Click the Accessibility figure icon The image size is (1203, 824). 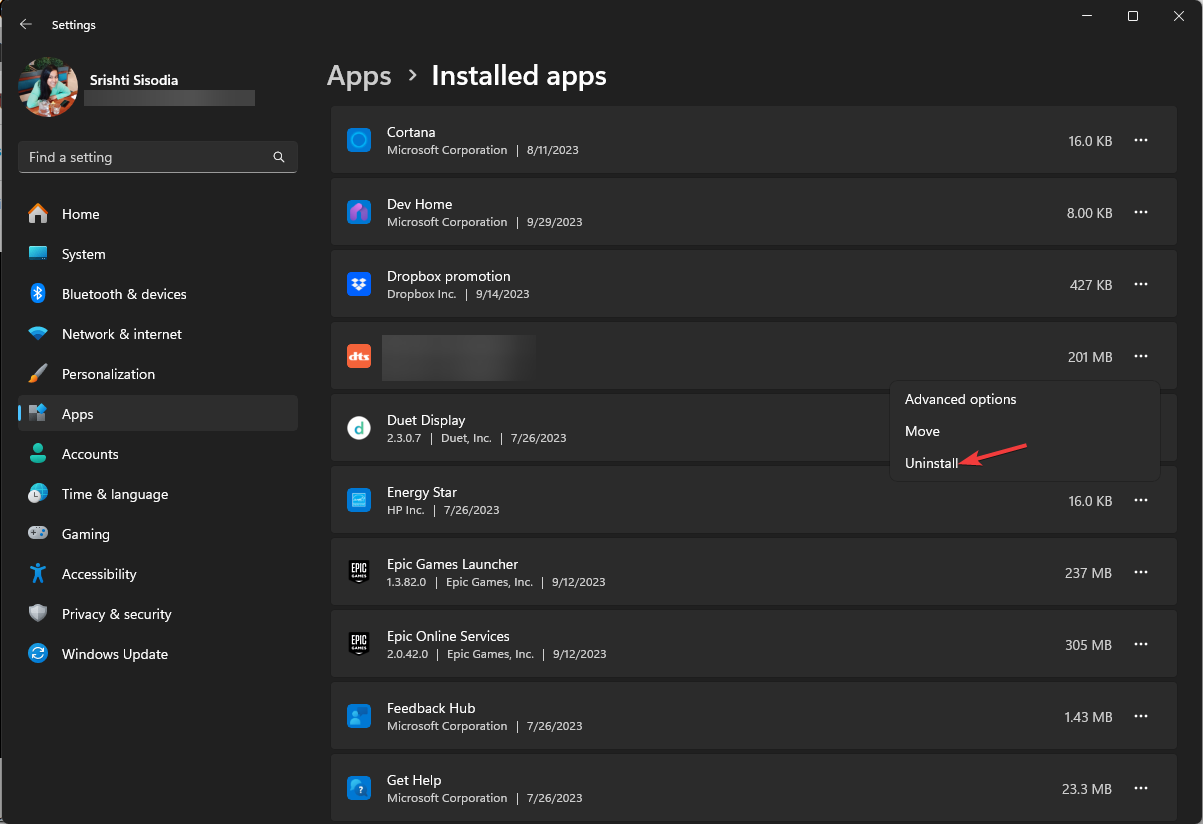click(38, 574)
